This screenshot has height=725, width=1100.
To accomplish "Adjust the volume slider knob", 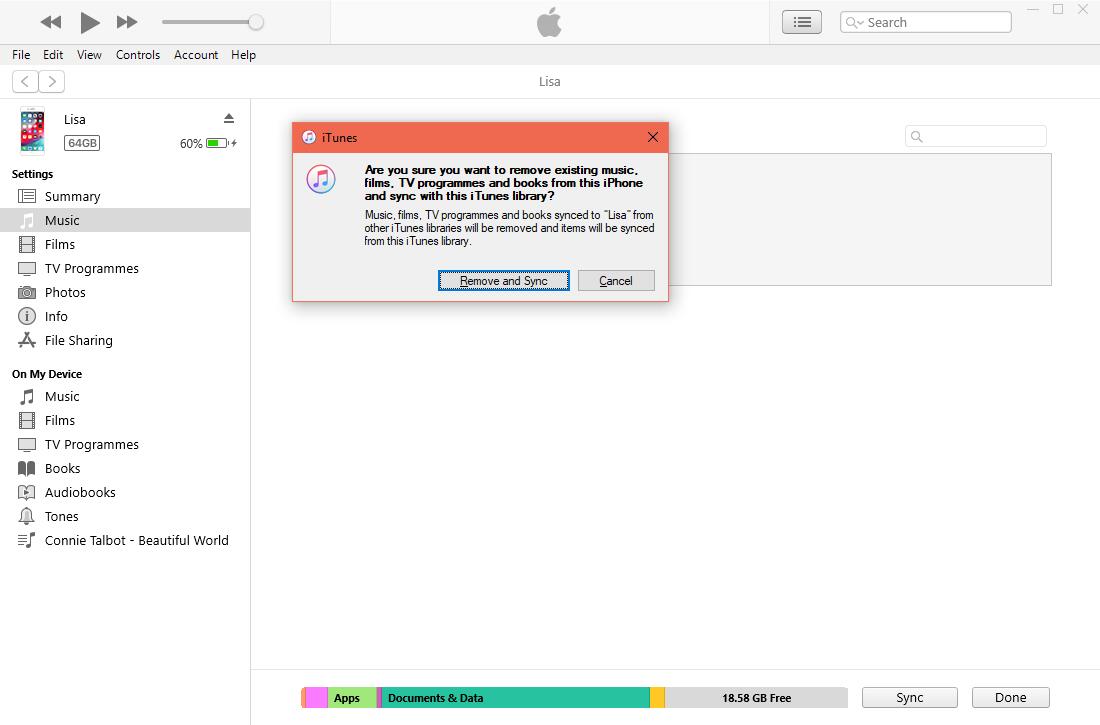I will 256,22.
